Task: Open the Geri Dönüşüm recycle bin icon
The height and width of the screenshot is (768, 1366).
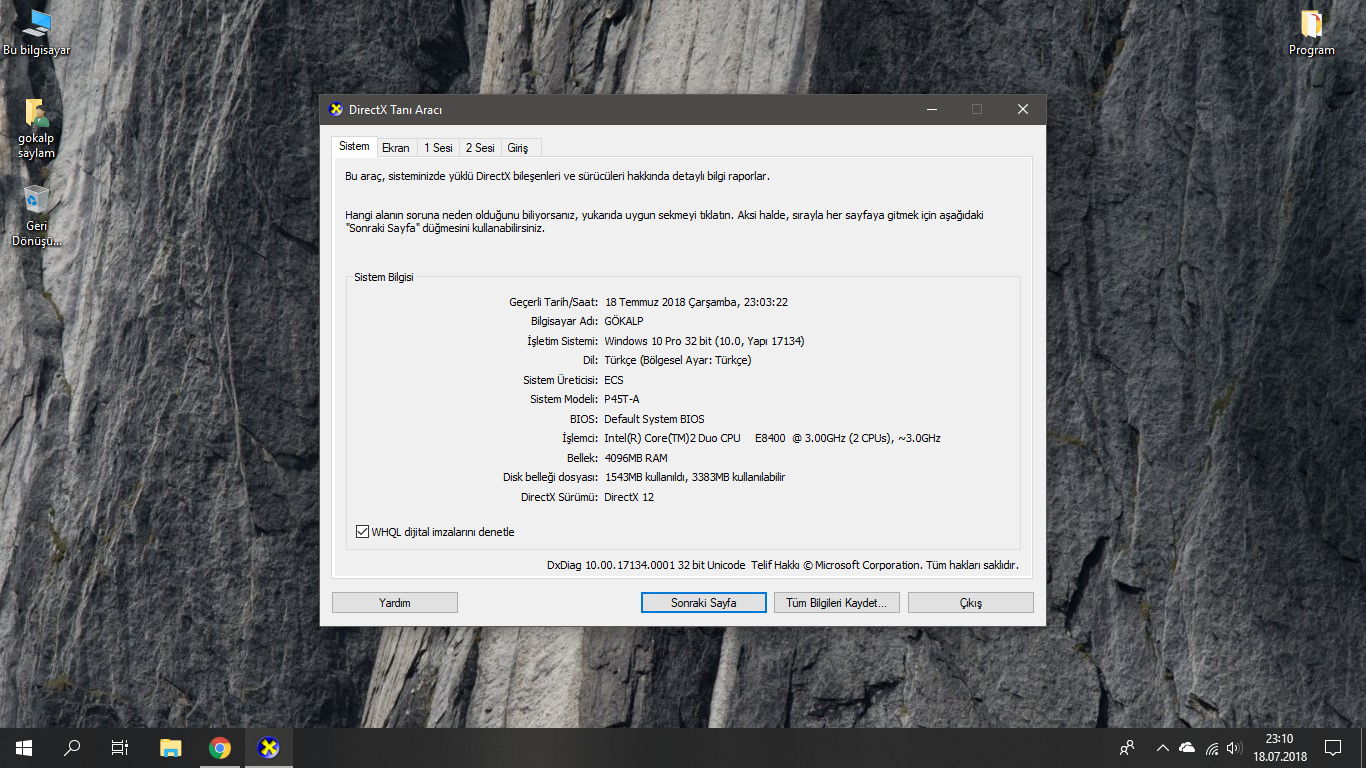Action: (36, 215)
